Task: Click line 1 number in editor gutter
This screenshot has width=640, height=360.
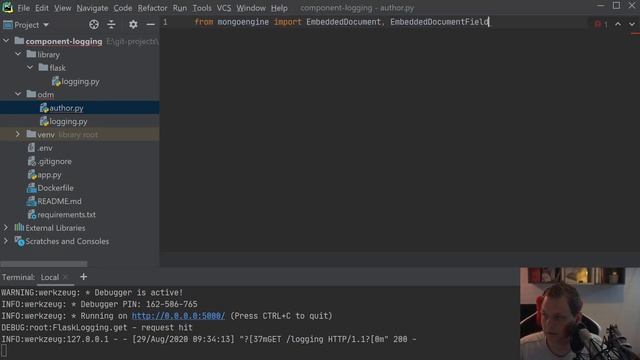Action: click(165, 22)
